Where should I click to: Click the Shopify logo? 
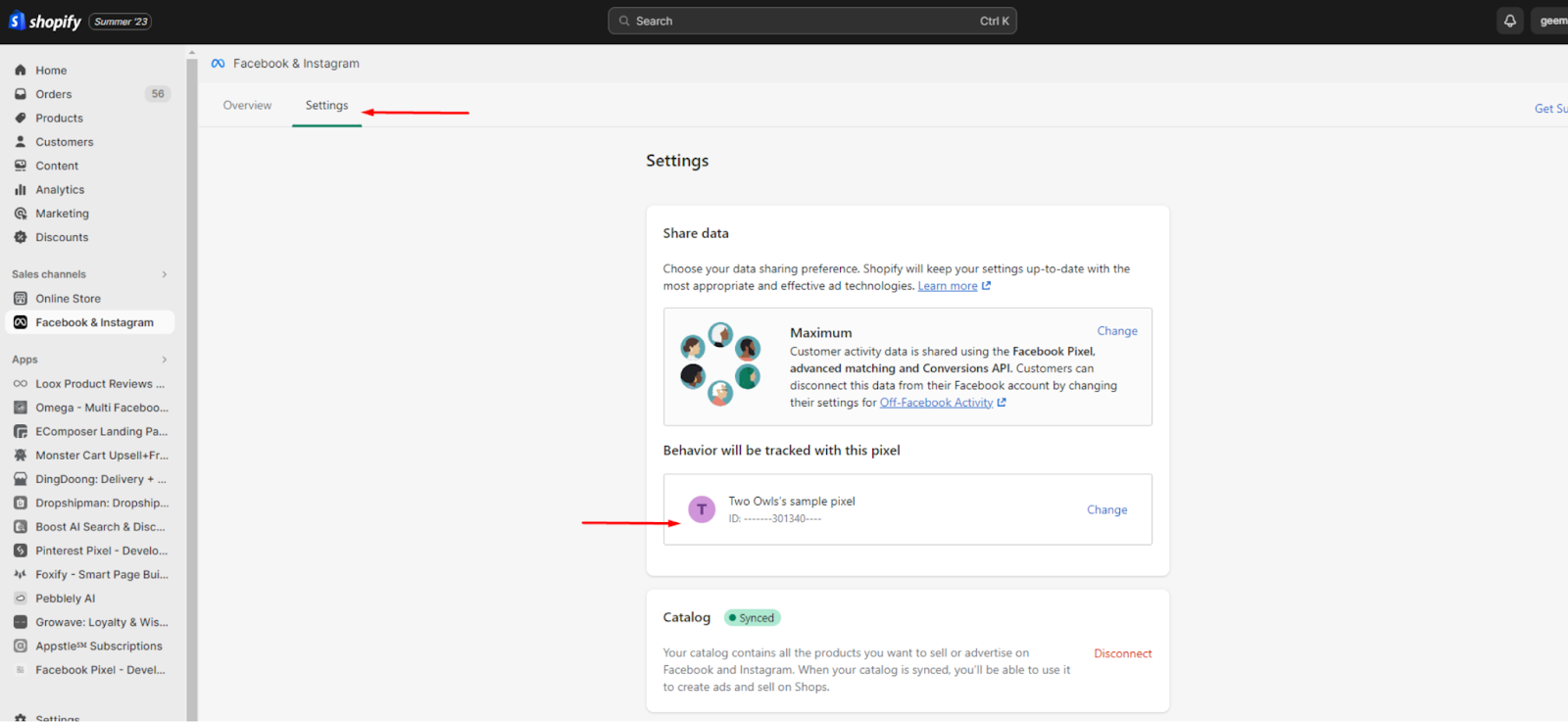pos(45,21)
